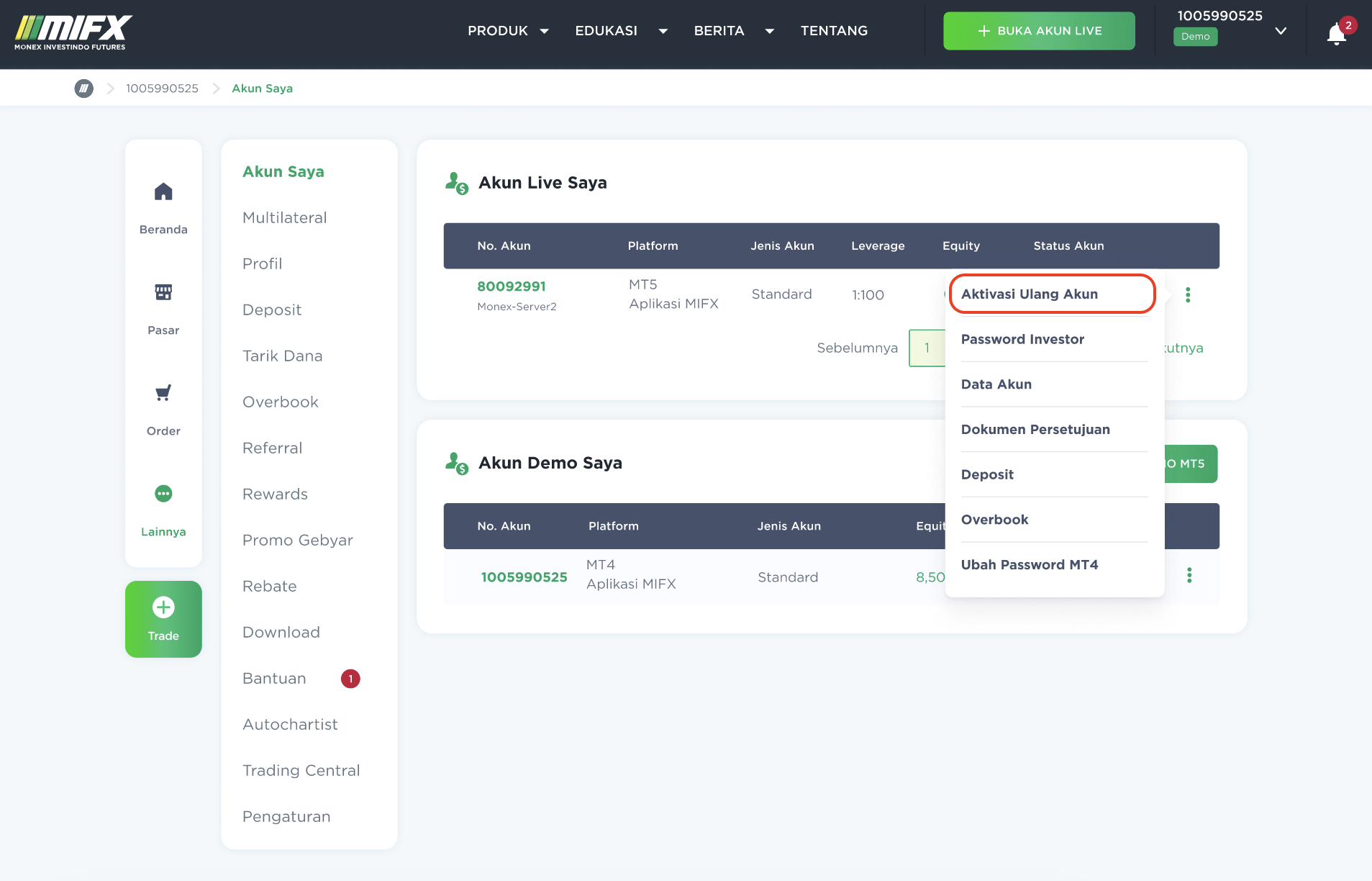The height and width of the screenshot is (881, 1372).
Task: Open Referral page
Action: pos(272,448)
